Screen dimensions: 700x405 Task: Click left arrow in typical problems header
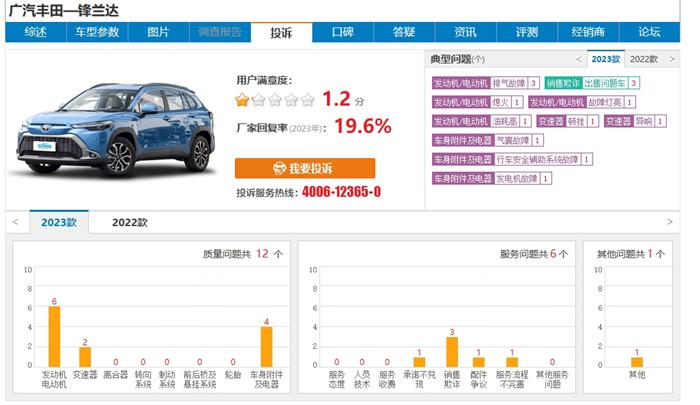coord(579,59)
